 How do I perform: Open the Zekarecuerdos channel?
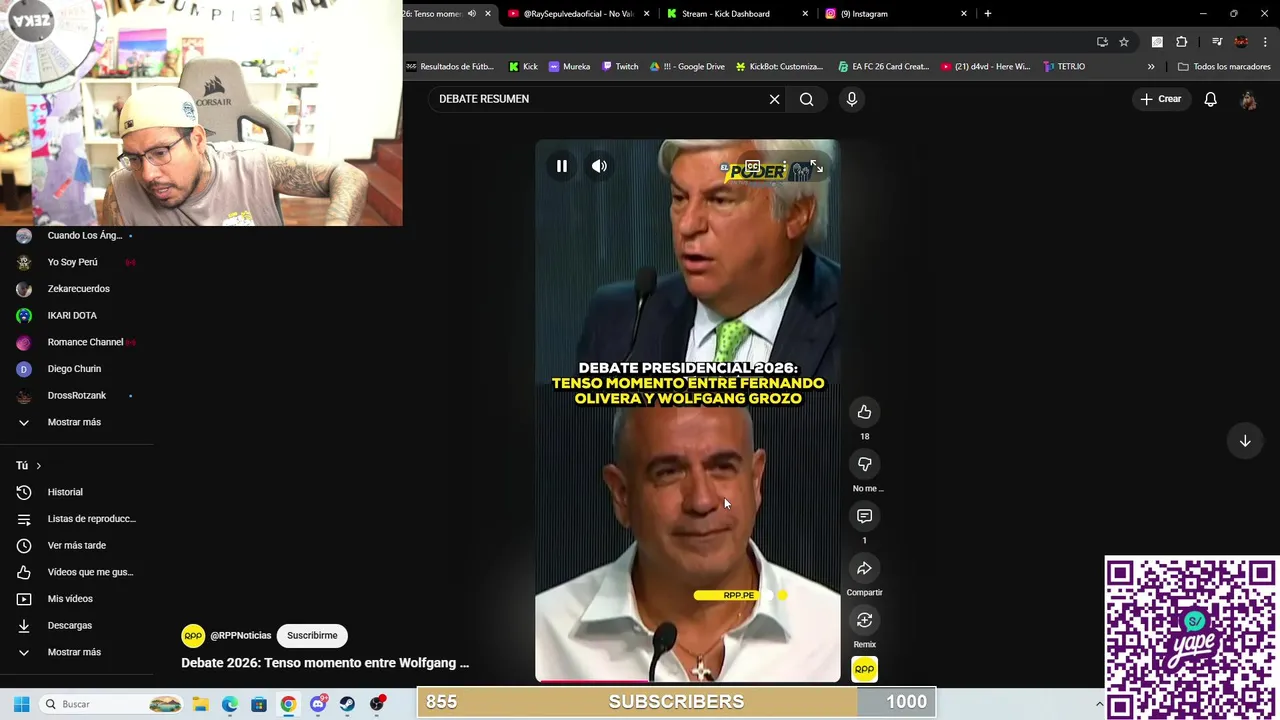[76, 289]
